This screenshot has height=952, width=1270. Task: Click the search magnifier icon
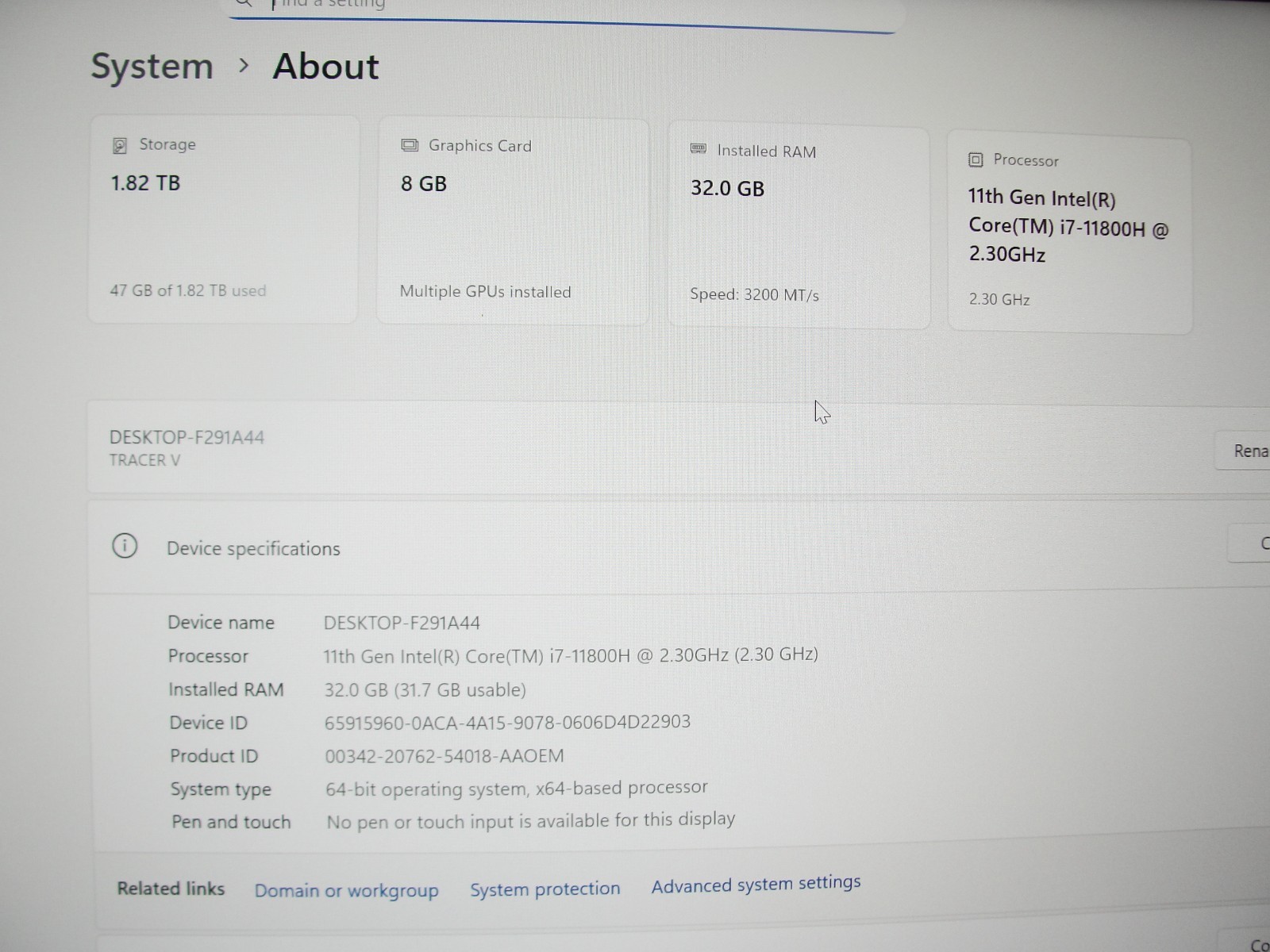point(243,4)
